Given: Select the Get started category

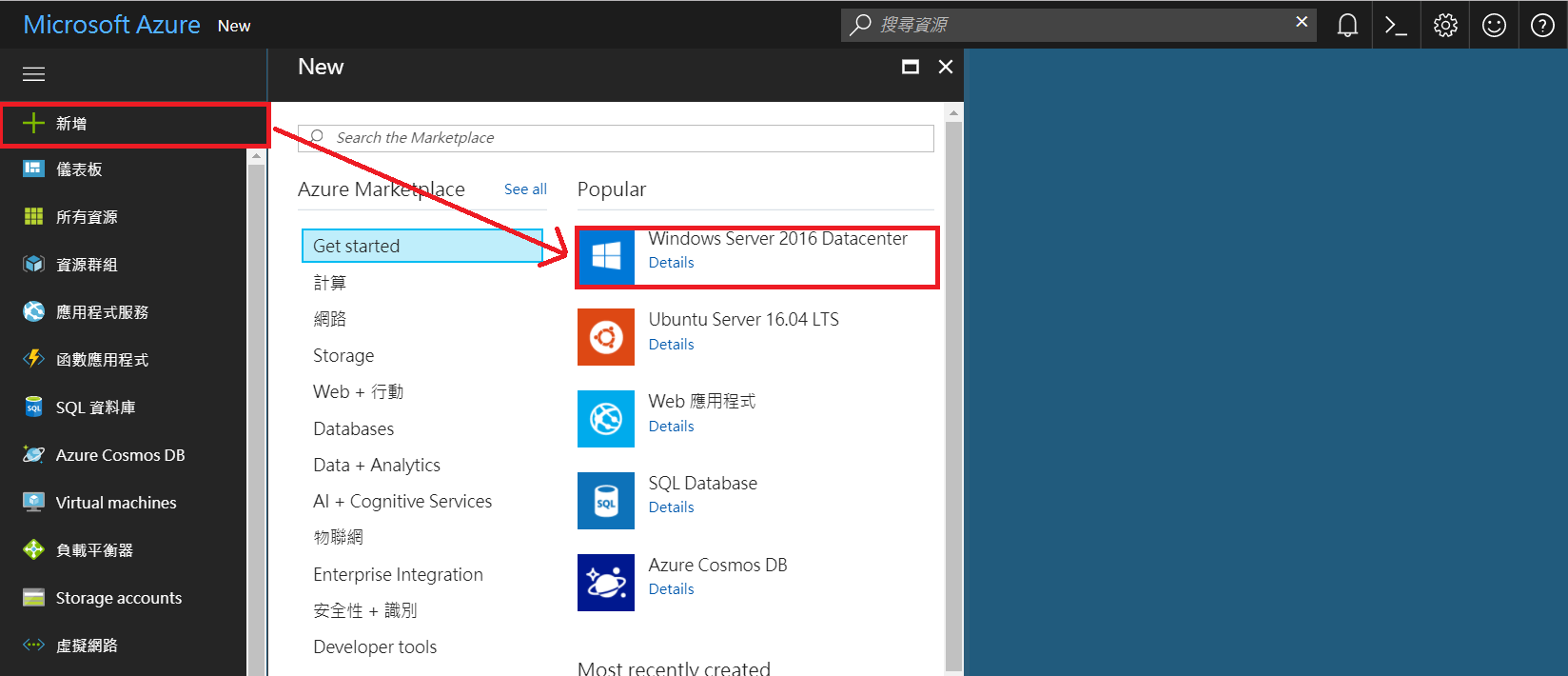Looking at the screenshot, I should pos(422,246).
